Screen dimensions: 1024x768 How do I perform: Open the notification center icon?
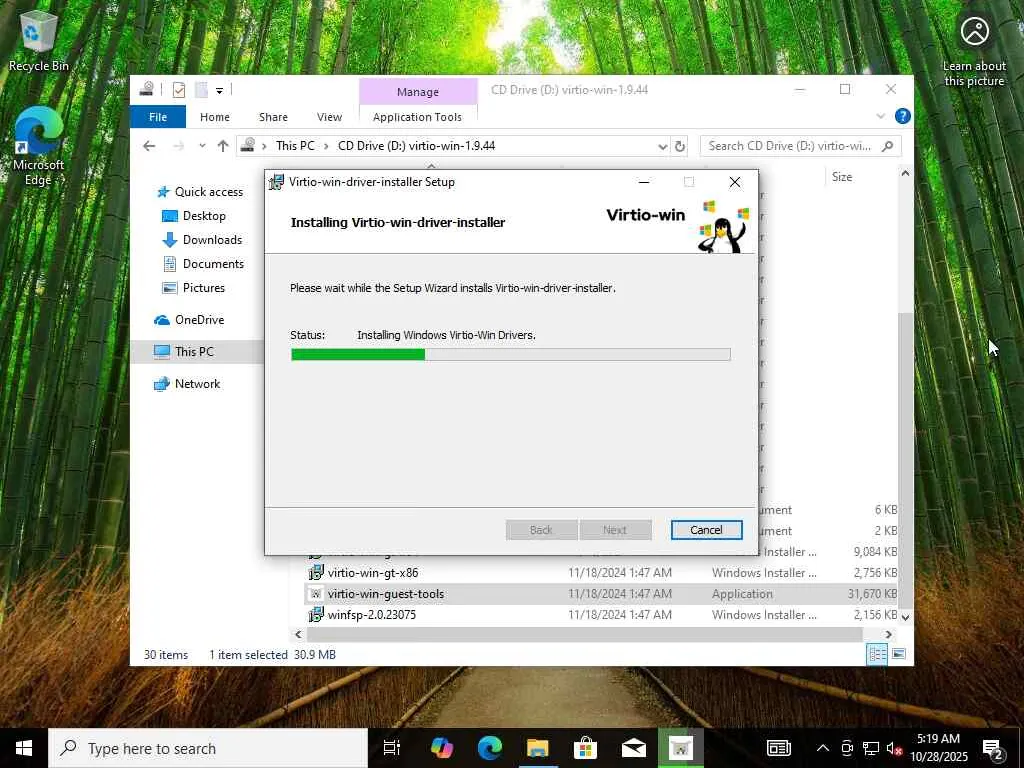pyautogui.click(x=993, y=749)
